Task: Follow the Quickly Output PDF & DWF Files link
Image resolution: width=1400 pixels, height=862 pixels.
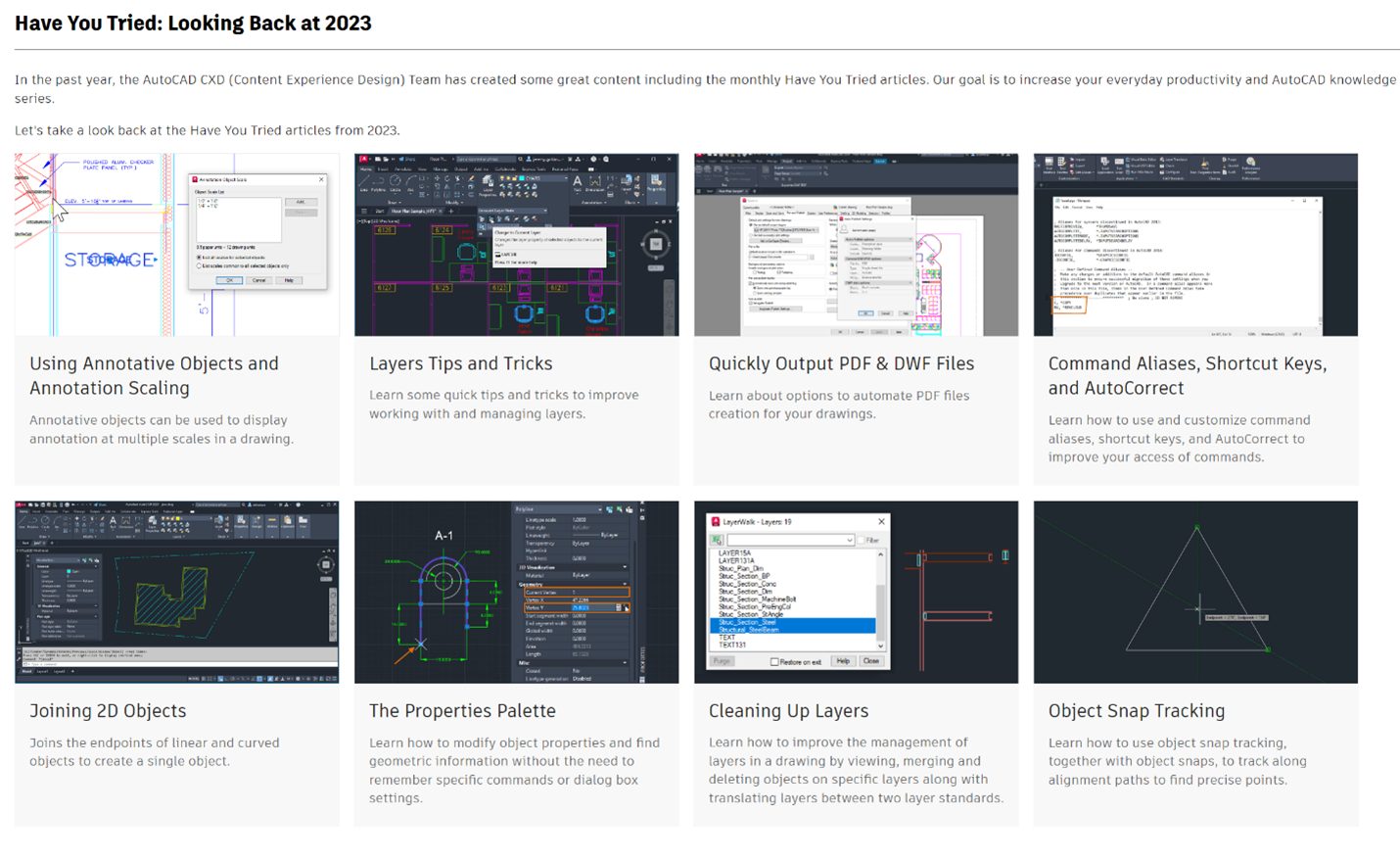Action: [841, 363]
